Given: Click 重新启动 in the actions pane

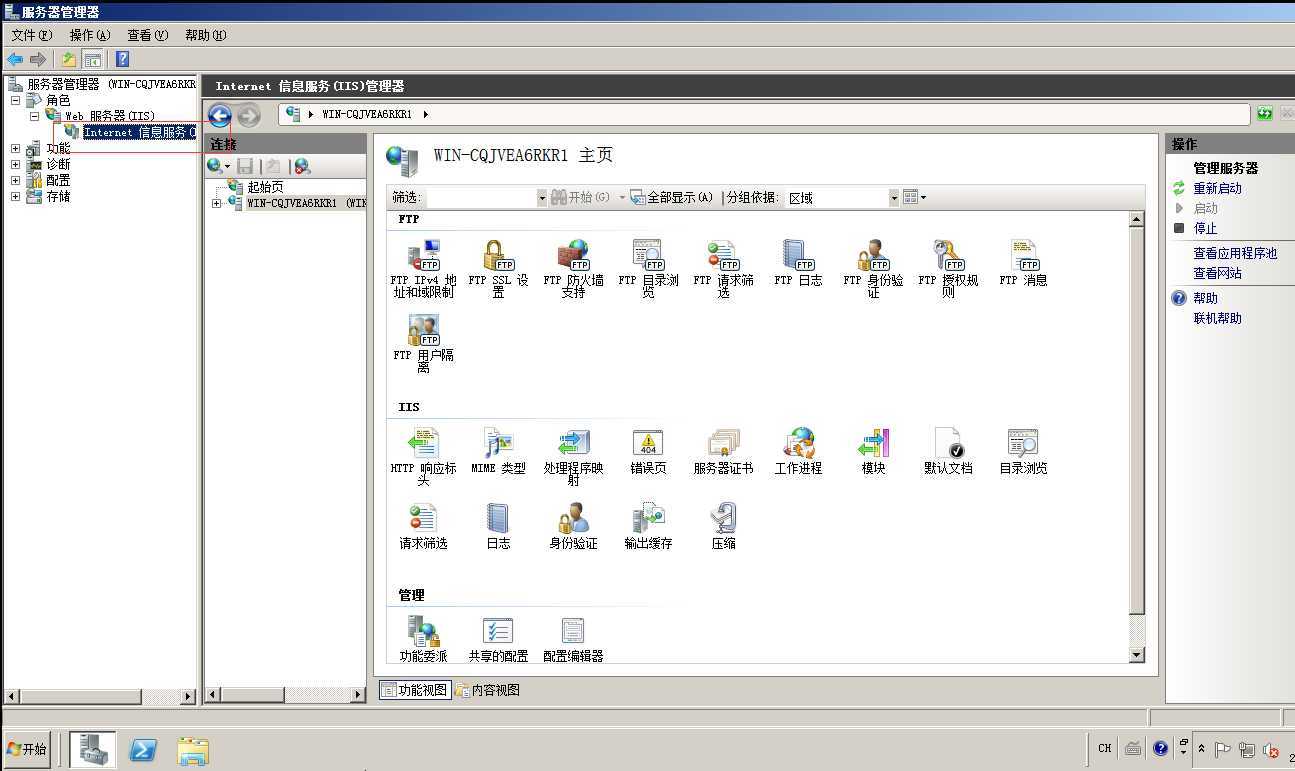Looking at the screenshot, I should pos(1217,188).
